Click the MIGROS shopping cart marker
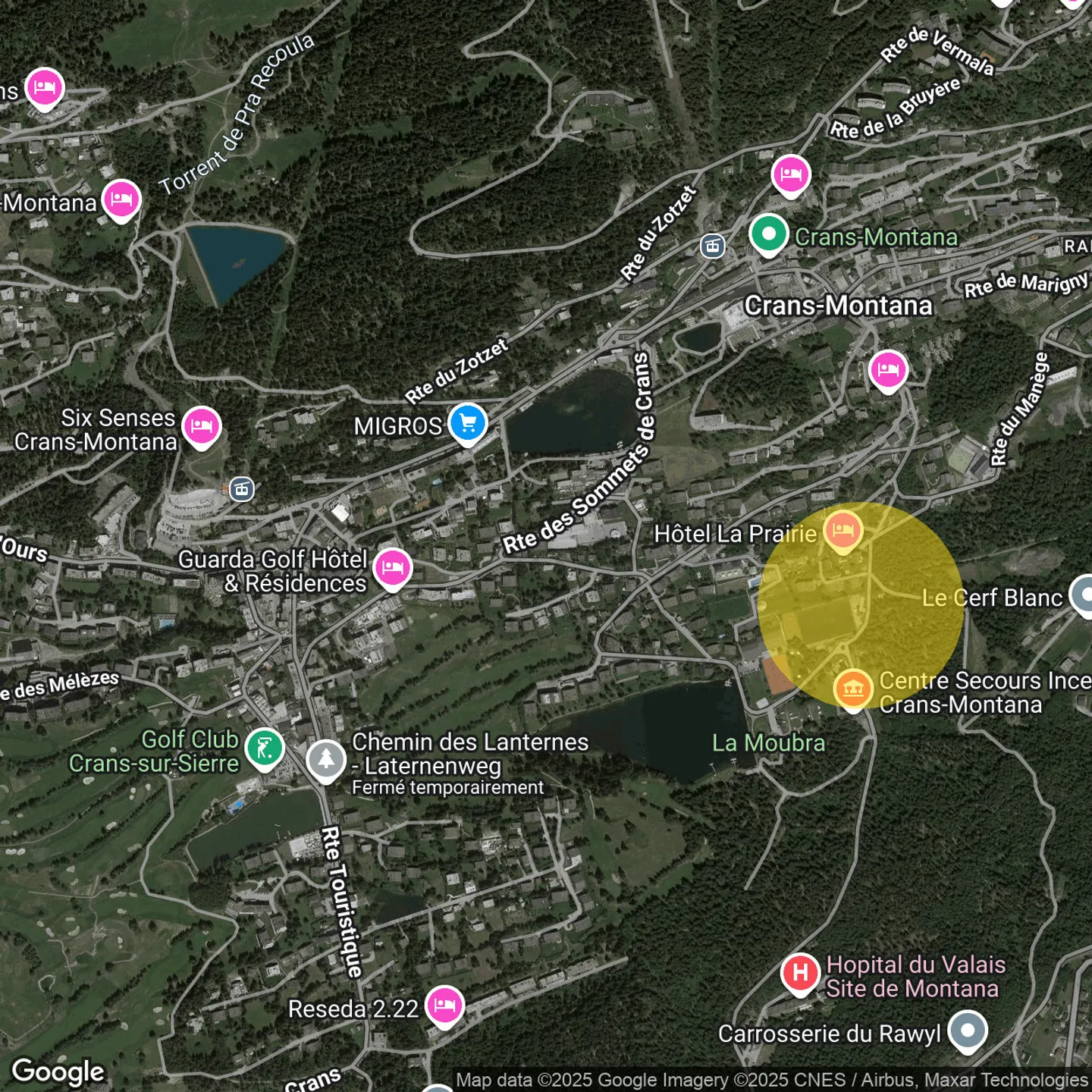1092x1092 pixels. click(467, 423)
